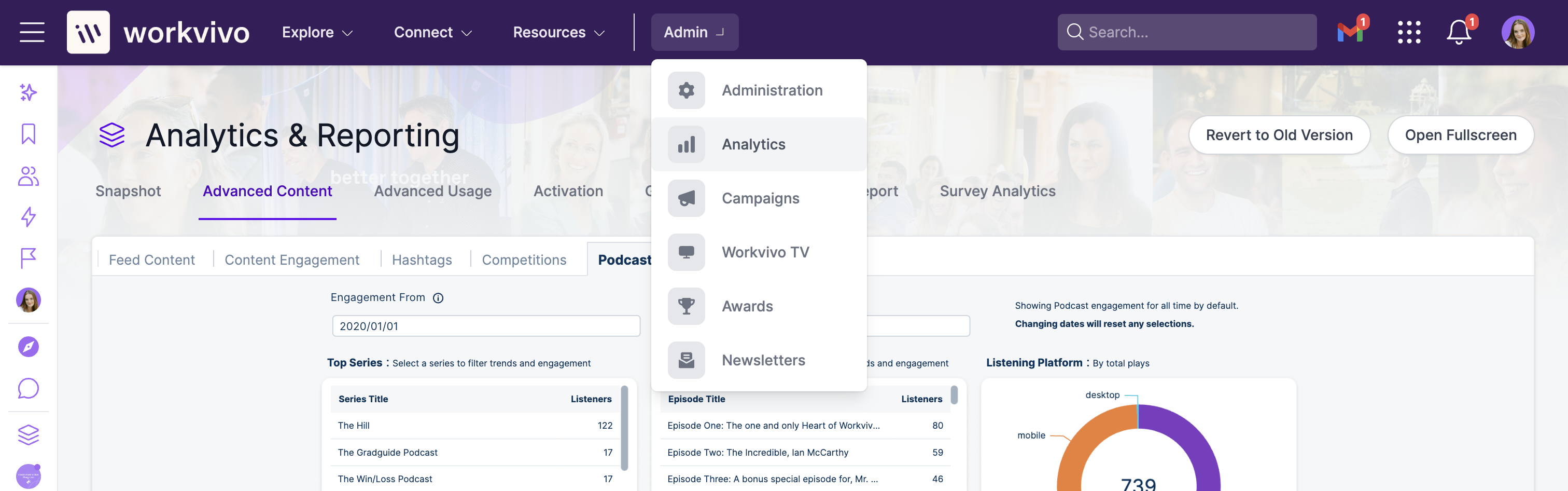Select Campaigns from the Admin menu

[760, 198]
